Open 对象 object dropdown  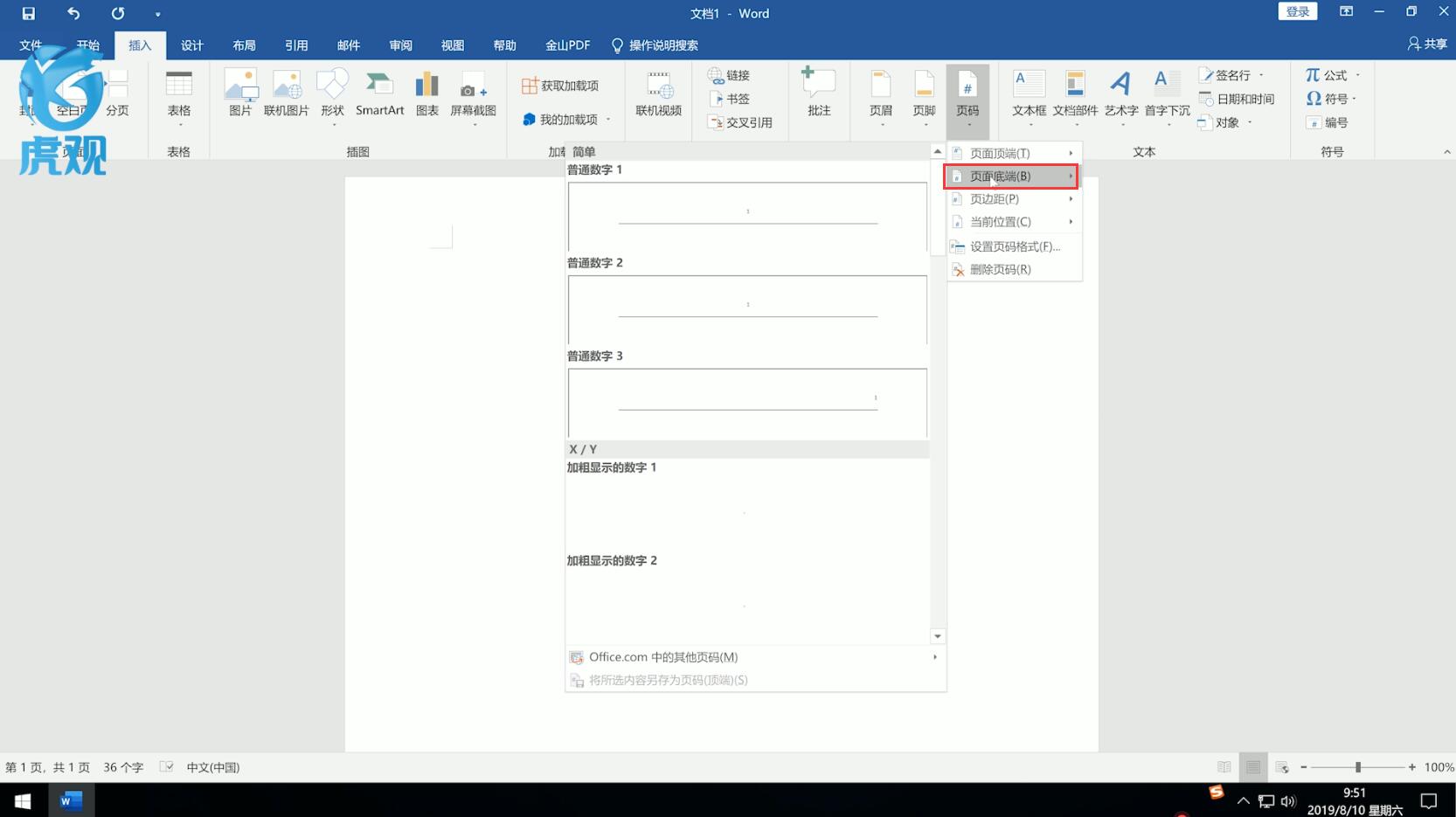click(x=1250, y=122)
